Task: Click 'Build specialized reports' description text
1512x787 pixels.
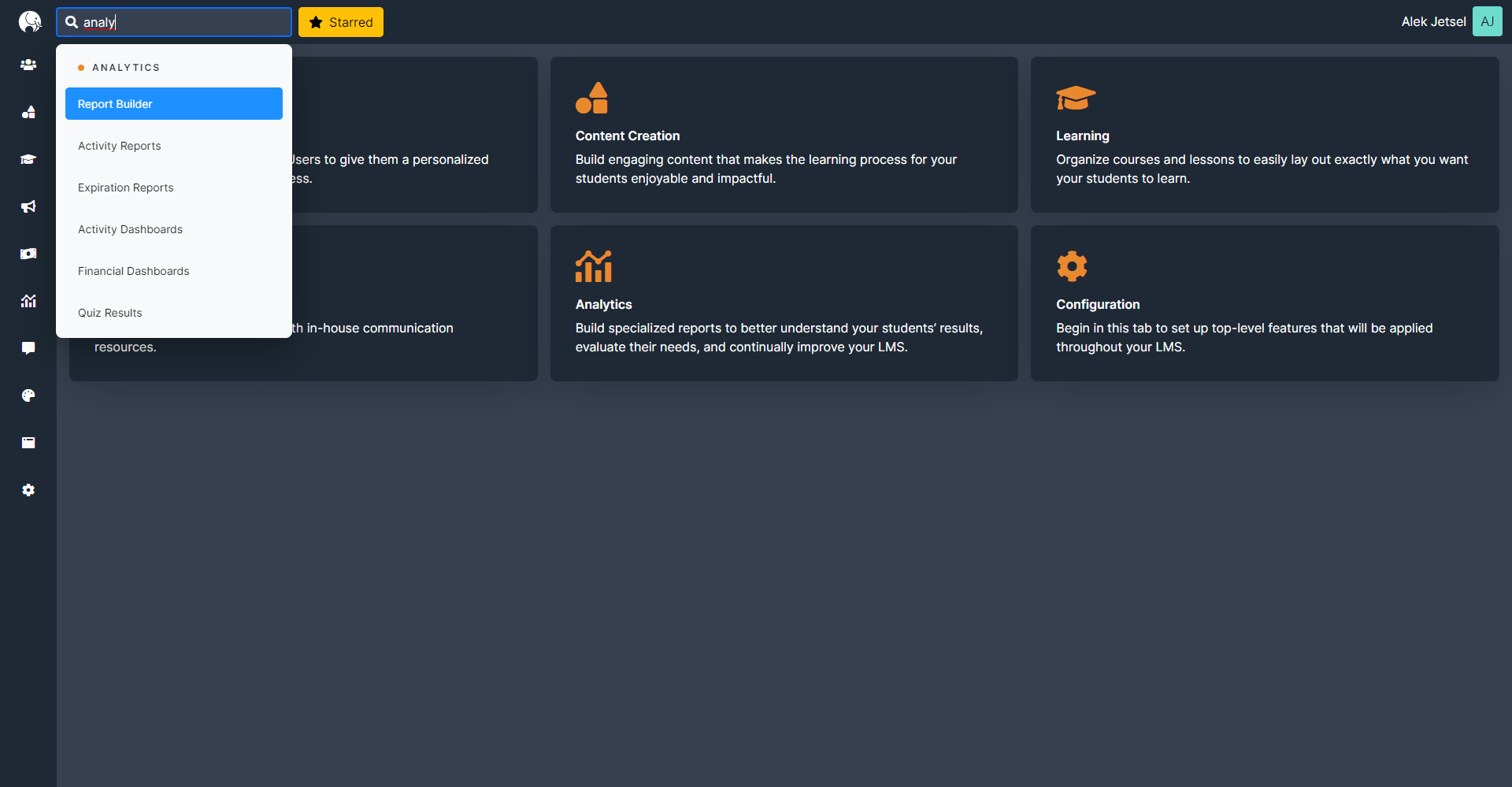Action: (x=779, y=337)
